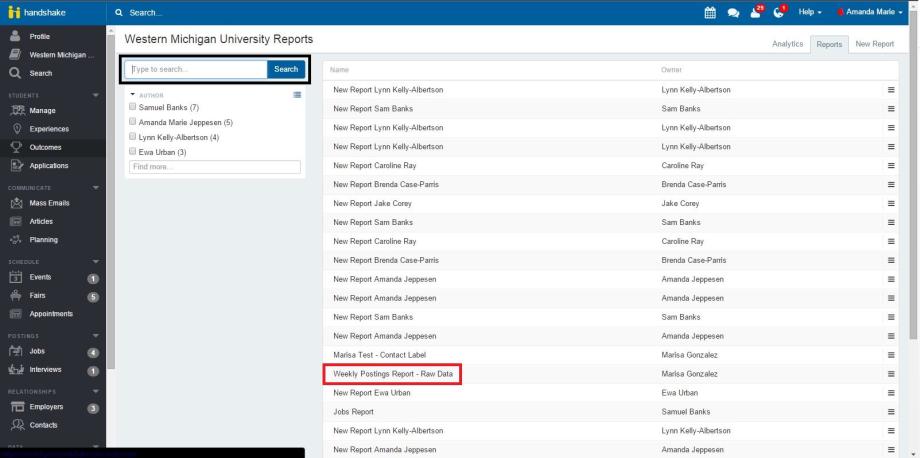Open Weekly Postings Report - Raw Data
Image resolution: width=920 pixels, height=458 pixels.
coord(393,374)
